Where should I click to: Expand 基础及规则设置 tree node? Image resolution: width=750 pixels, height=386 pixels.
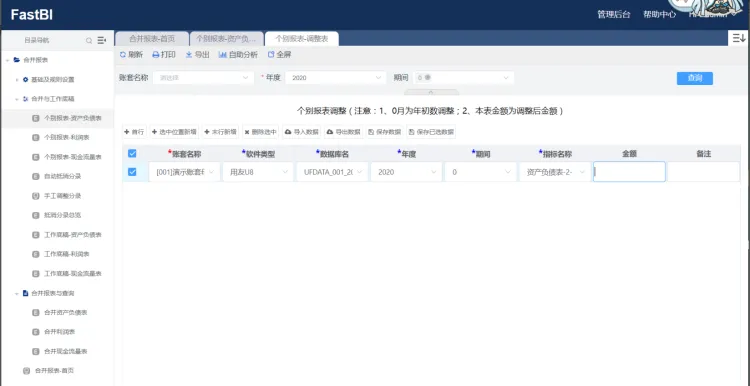tap(17, 80)
